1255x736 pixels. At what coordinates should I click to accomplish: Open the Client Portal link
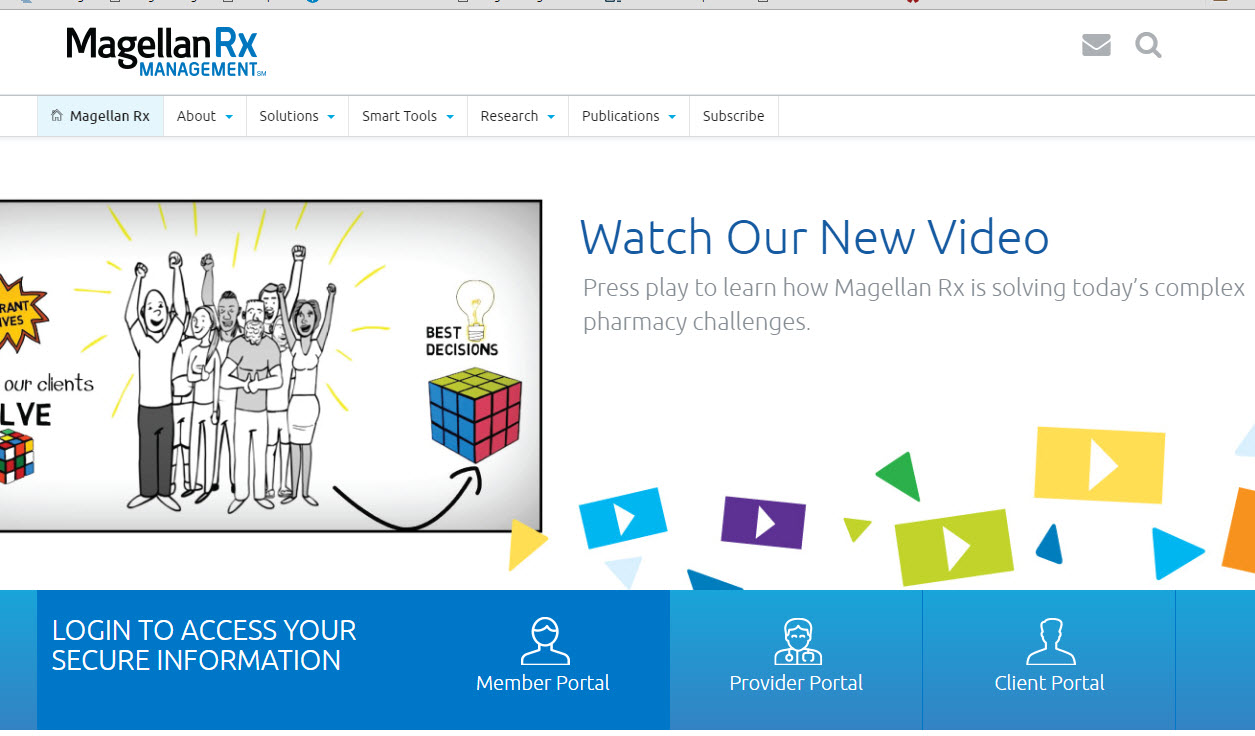1049,683
